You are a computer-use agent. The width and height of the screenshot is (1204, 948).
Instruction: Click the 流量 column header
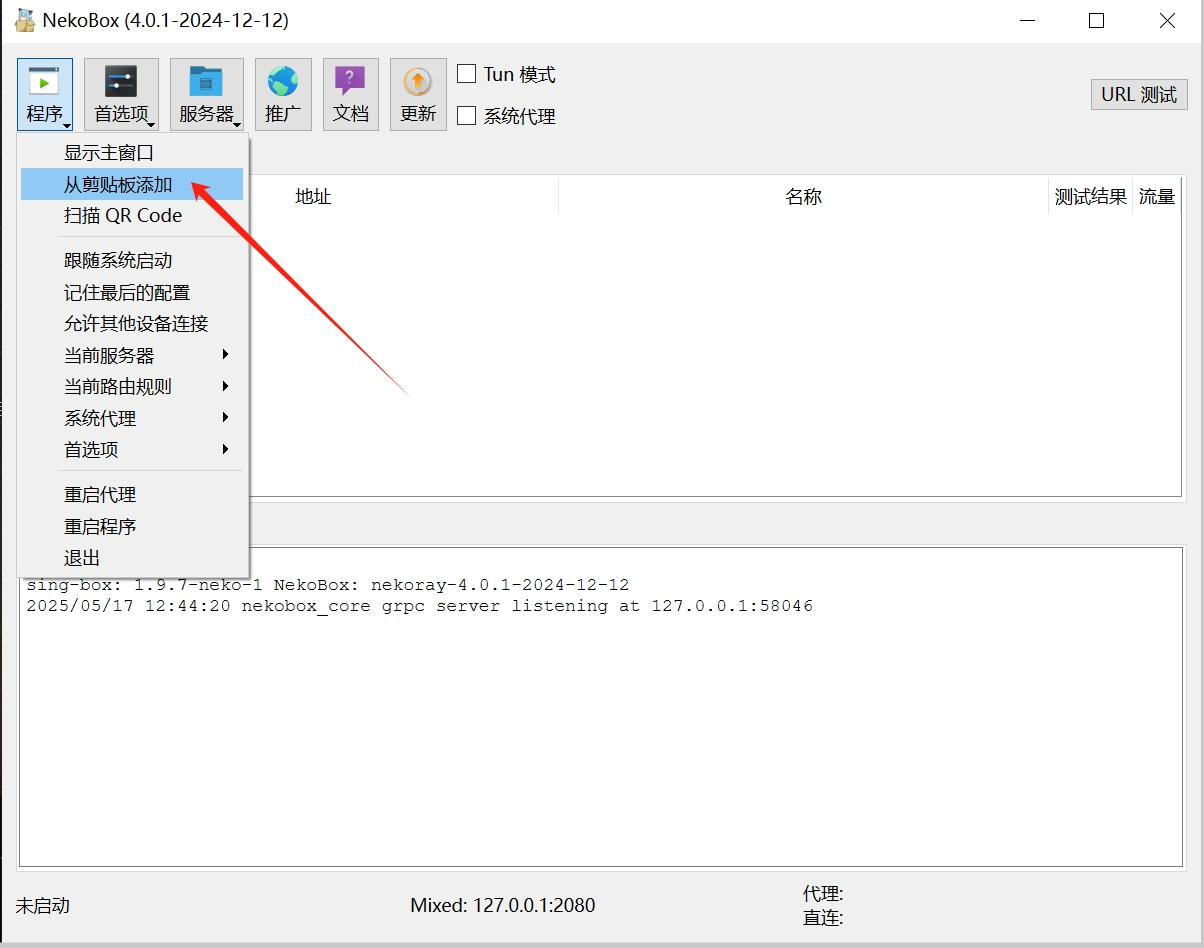pyautogui.click(x=1157, y=197)
